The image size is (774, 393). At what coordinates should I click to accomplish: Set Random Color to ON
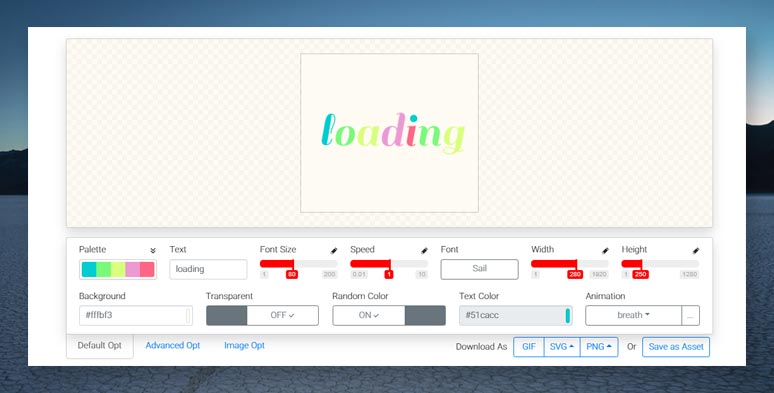[x=369, y=315]
